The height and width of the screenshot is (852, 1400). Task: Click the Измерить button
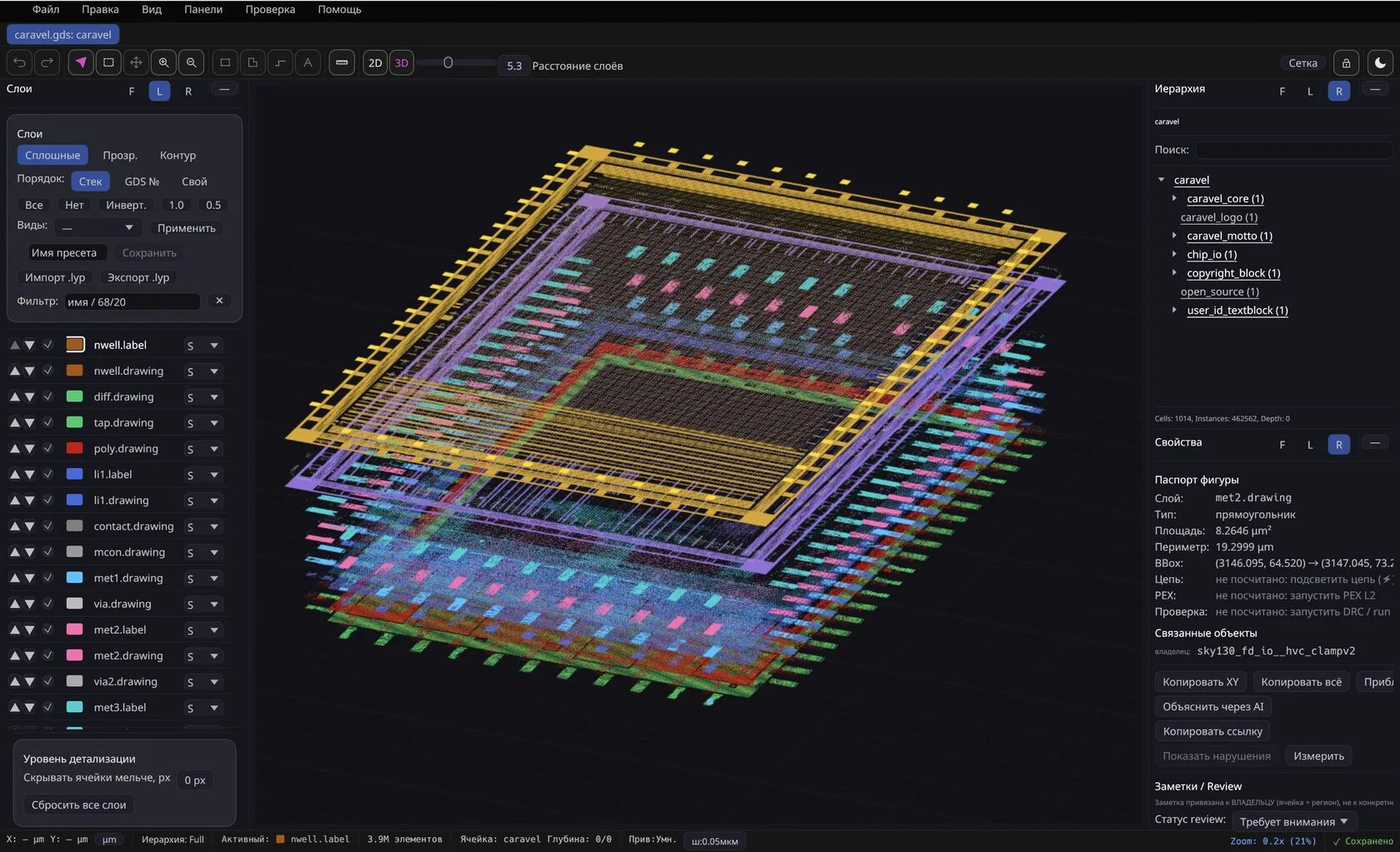click(1318, 756)
